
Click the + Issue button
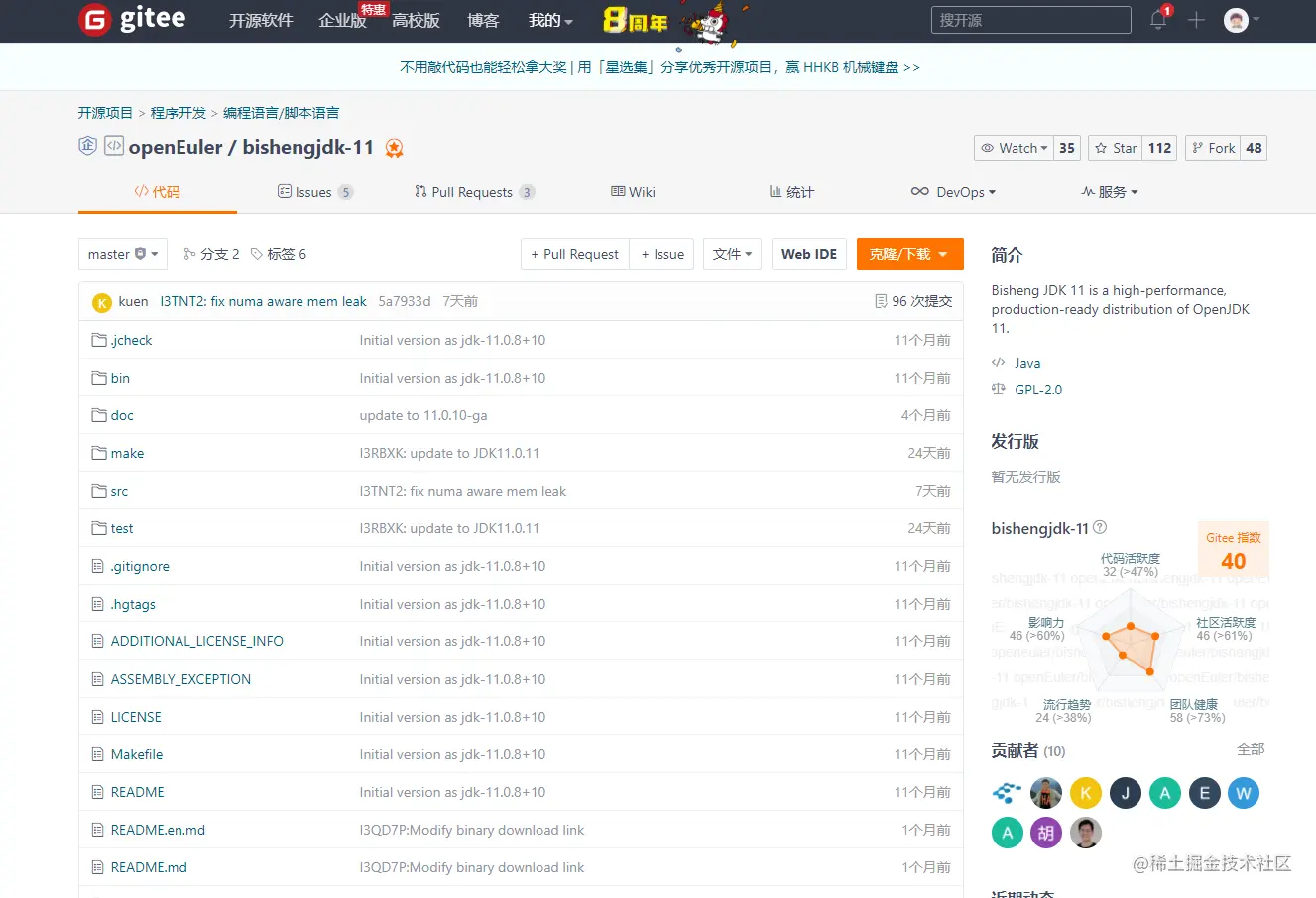pos(662,254)
